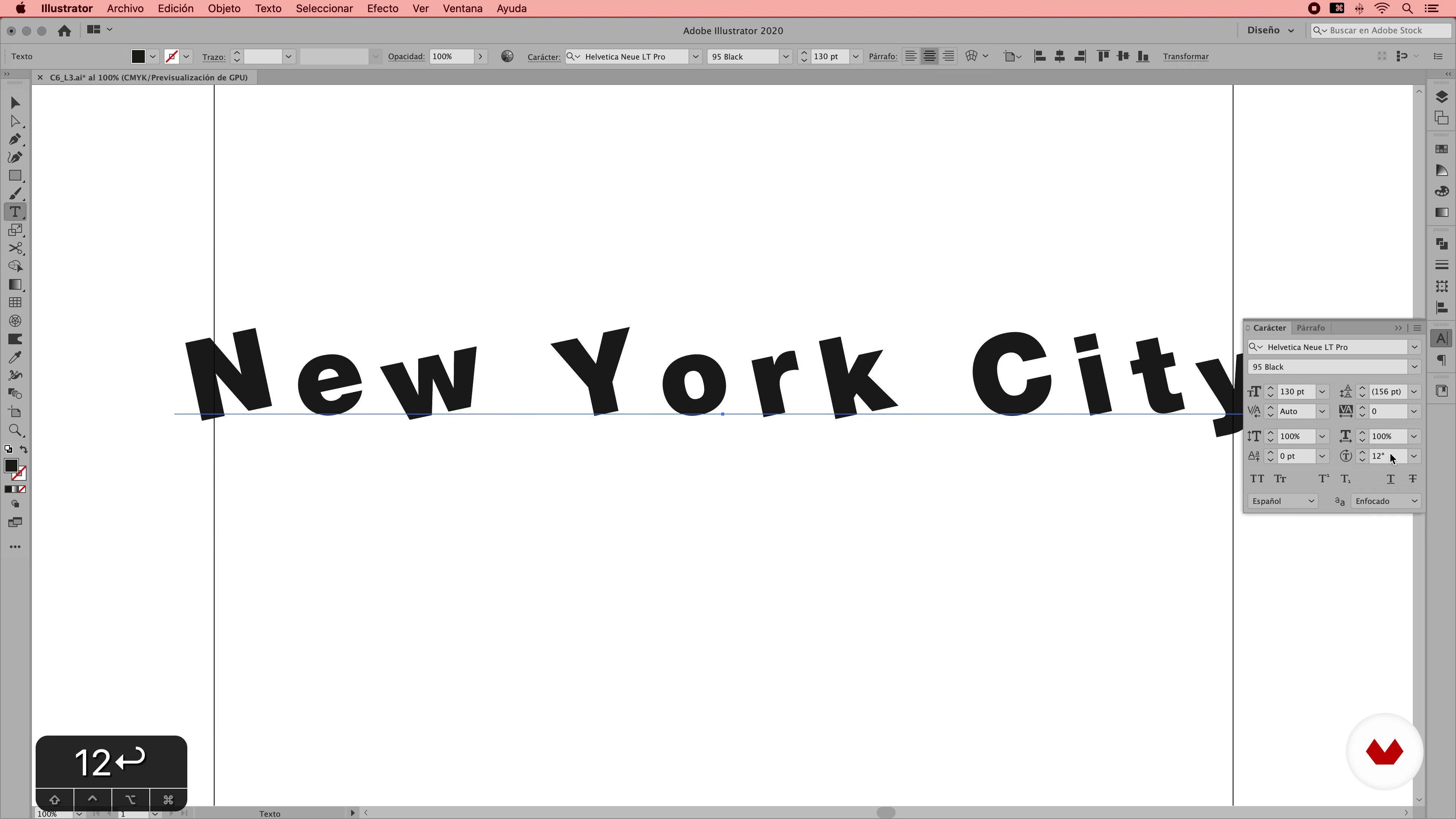Open the Texto menu
This screenshot has height=819, width=1456.
[268, 8]
